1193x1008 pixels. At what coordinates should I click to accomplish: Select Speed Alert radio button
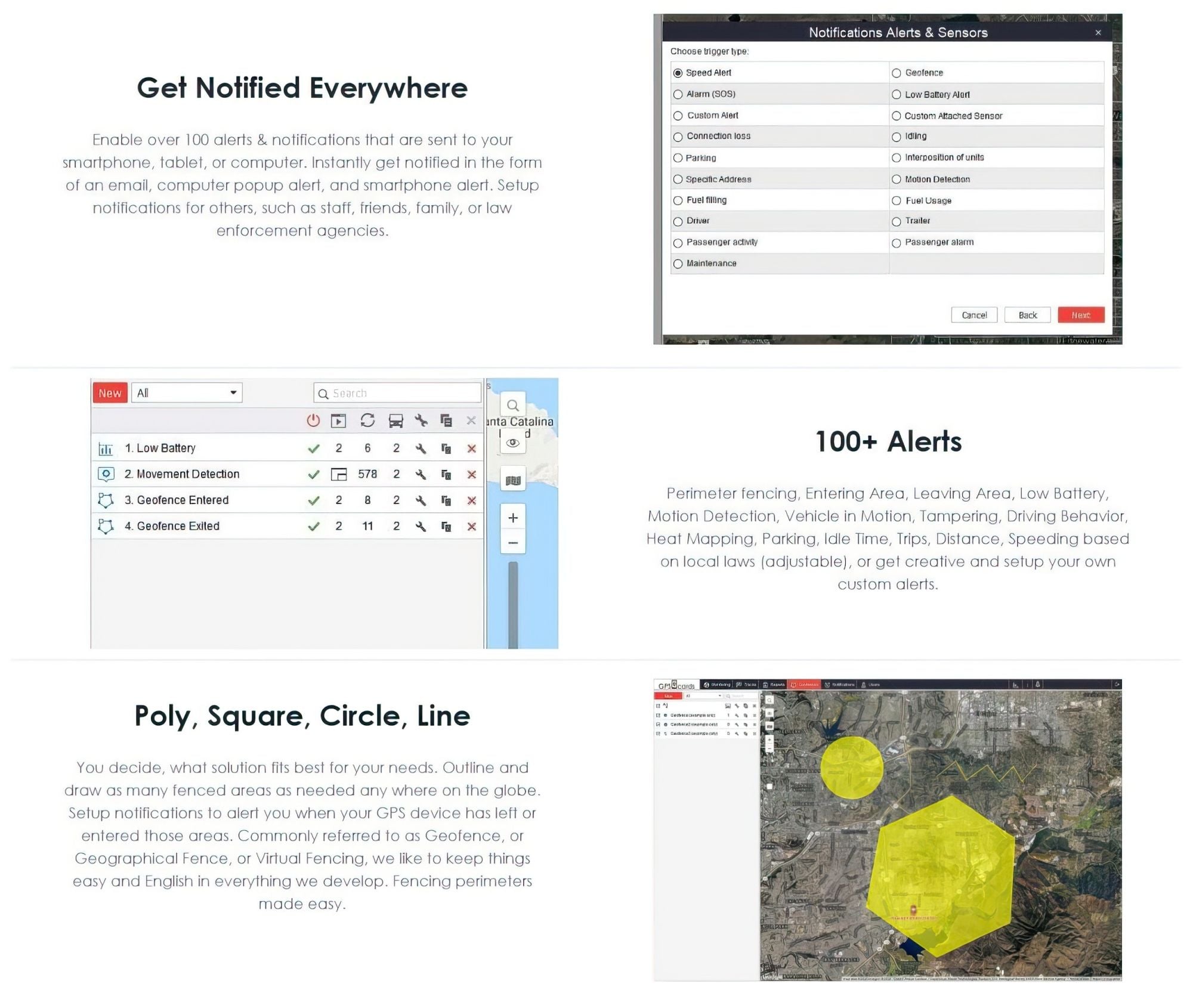tap(679, 72)
